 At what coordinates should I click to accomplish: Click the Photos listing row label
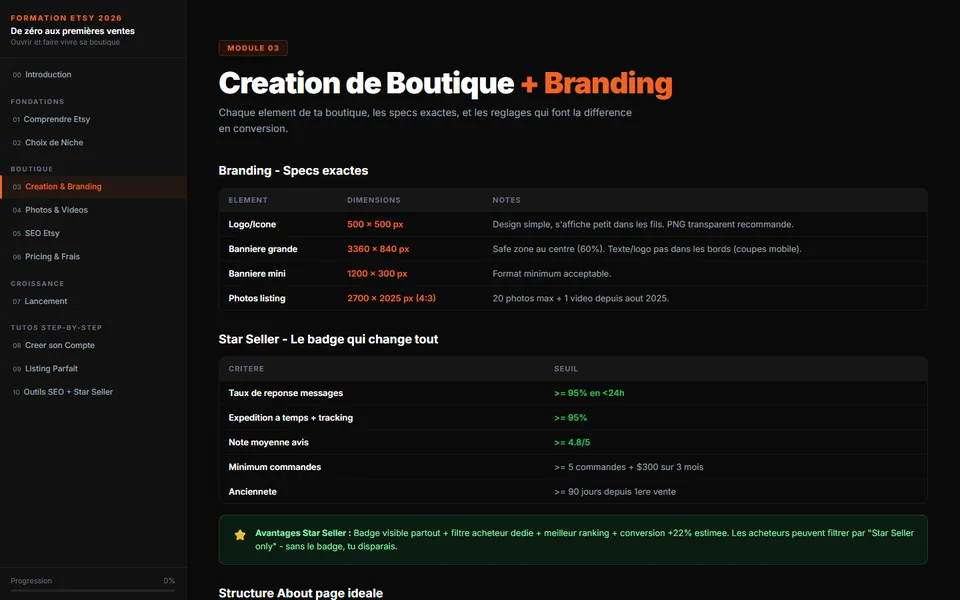(x=257, y=298)
